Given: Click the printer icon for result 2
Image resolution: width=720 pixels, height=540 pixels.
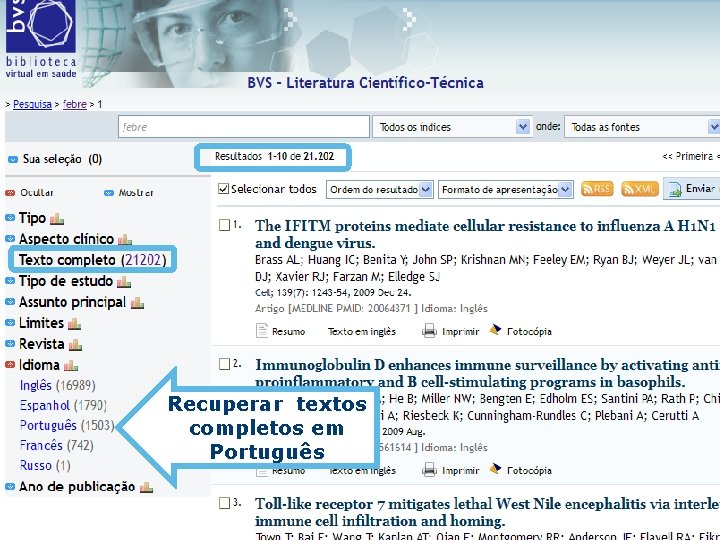Looking at the screenshot, I should click(429, 470).
